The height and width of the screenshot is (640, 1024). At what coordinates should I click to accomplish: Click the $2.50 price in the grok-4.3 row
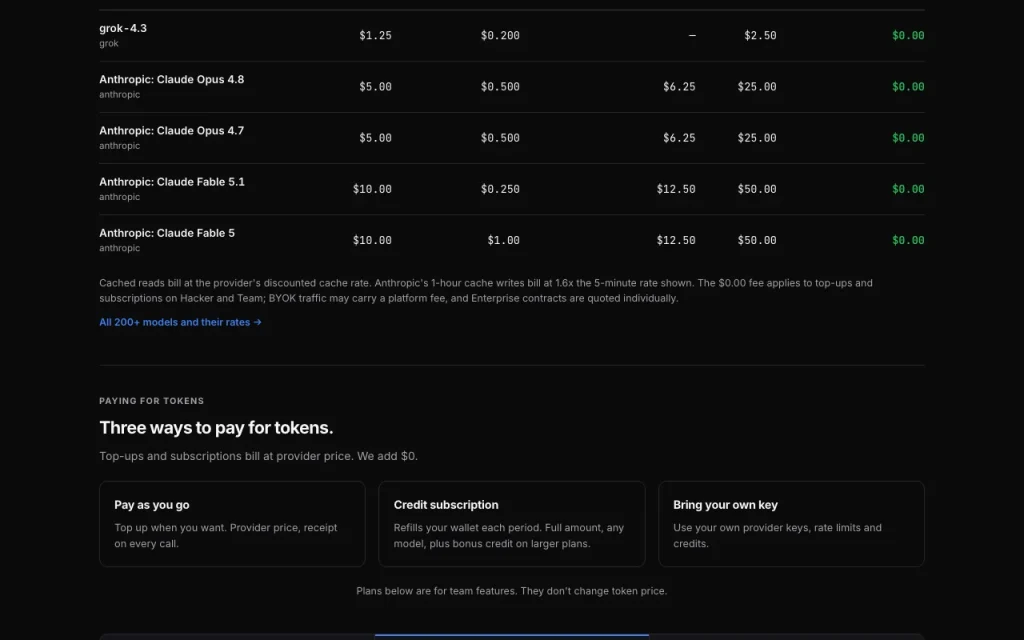click(x=760, y=35)
